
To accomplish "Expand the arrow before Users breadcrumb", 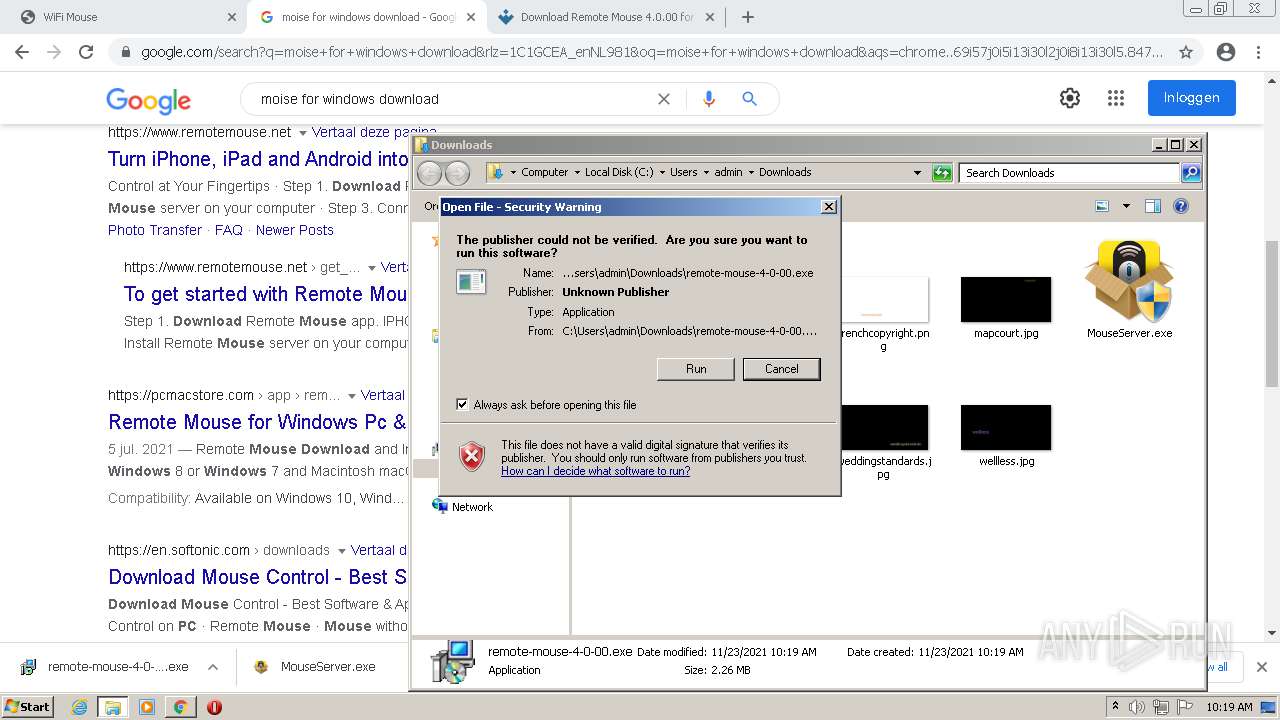I will pyautogui.click(x=661, y=172).
